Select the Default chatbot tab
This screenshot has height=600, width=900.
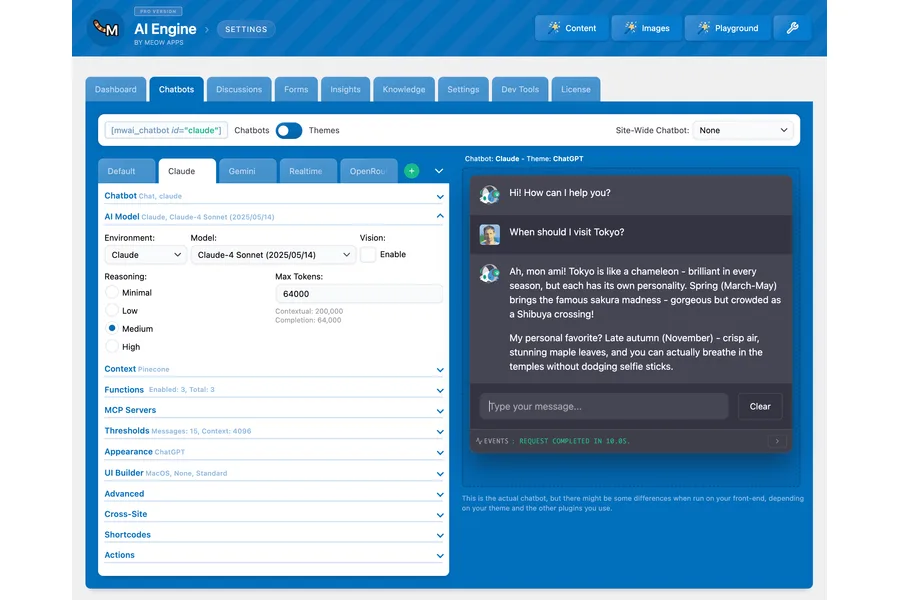[x=127, y=171]
